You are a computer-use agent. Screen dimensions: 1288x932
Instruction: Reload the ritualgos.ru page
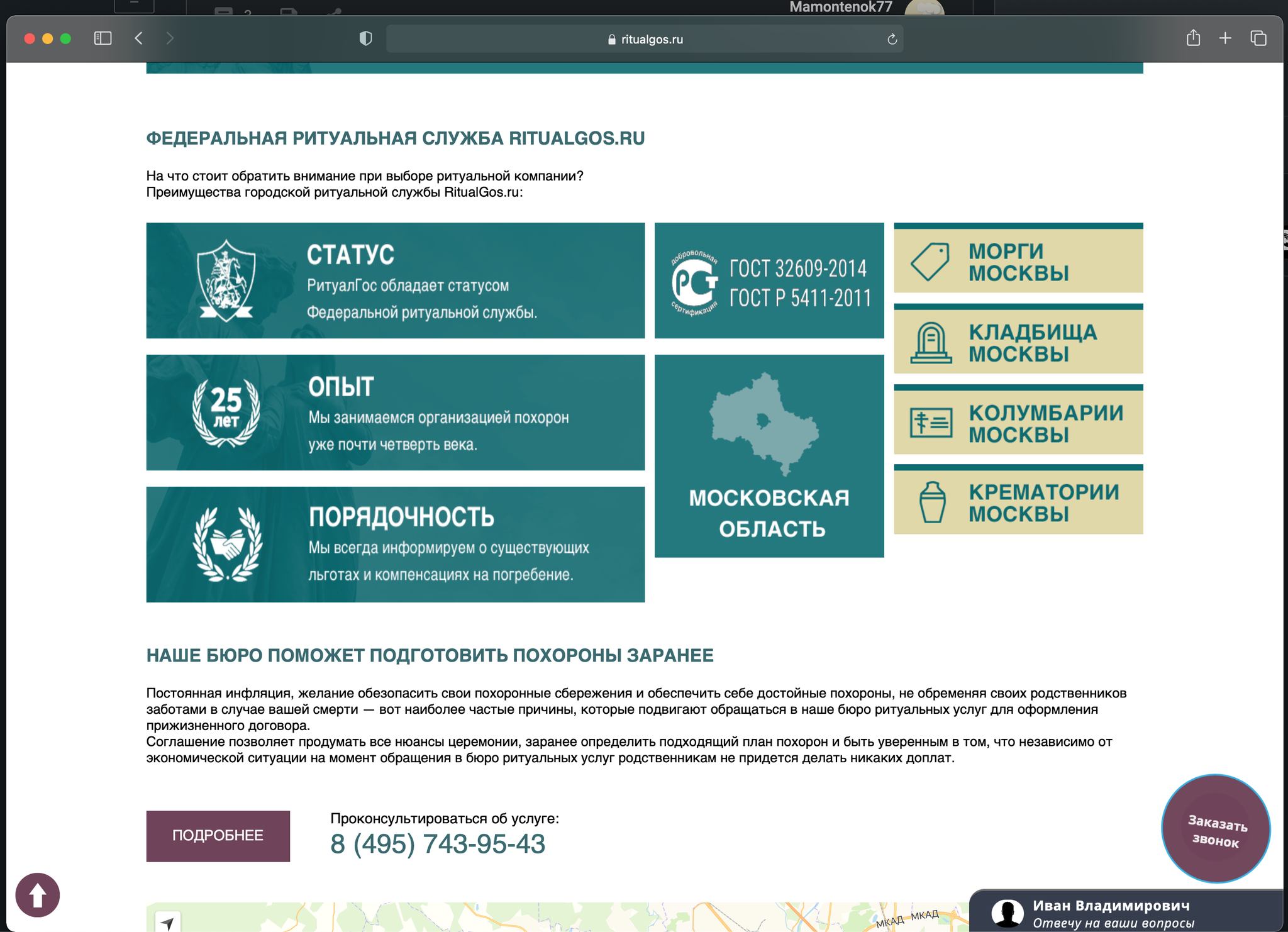[892, 39]
